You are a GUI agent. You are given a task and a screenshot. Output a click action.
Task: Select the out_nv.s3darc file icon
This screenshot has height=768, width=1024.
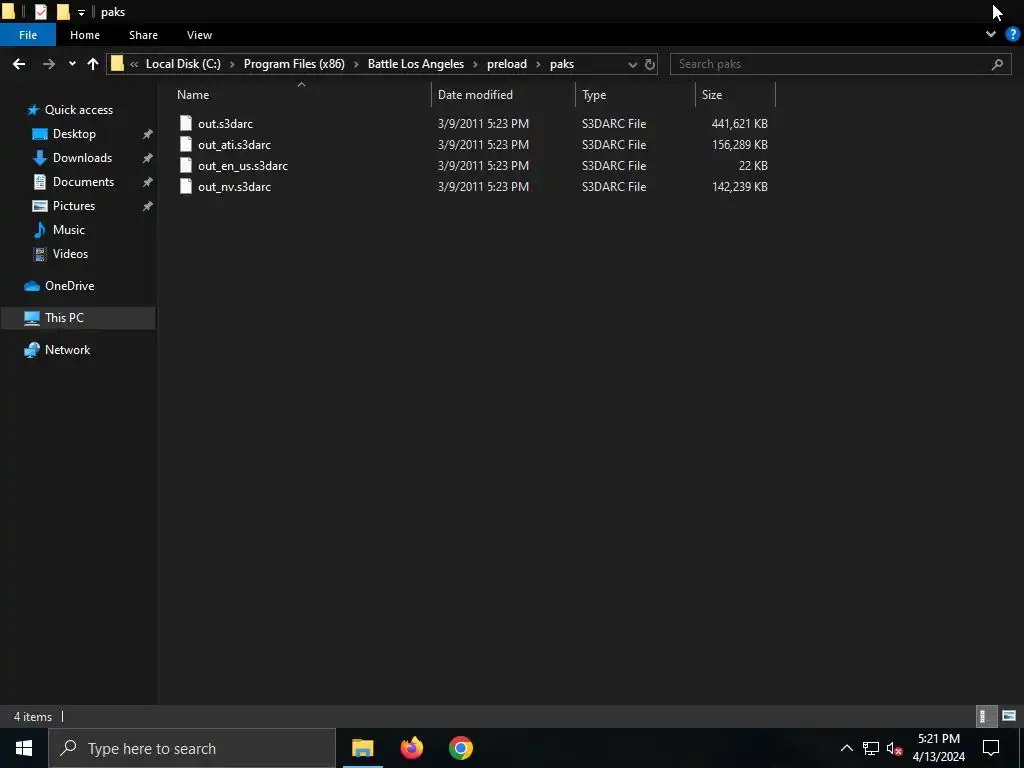(x=186, y=186)
